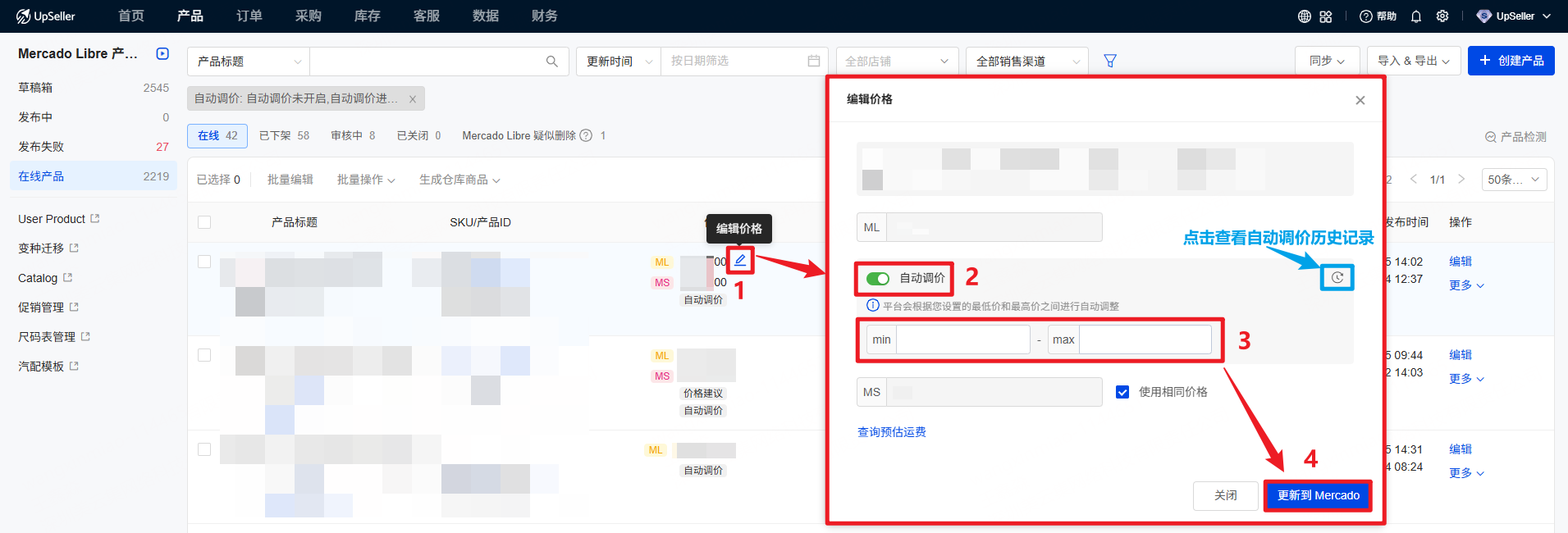Switch to the 已下架 tab
This screenshot has width=1568, height=533.
284,136
